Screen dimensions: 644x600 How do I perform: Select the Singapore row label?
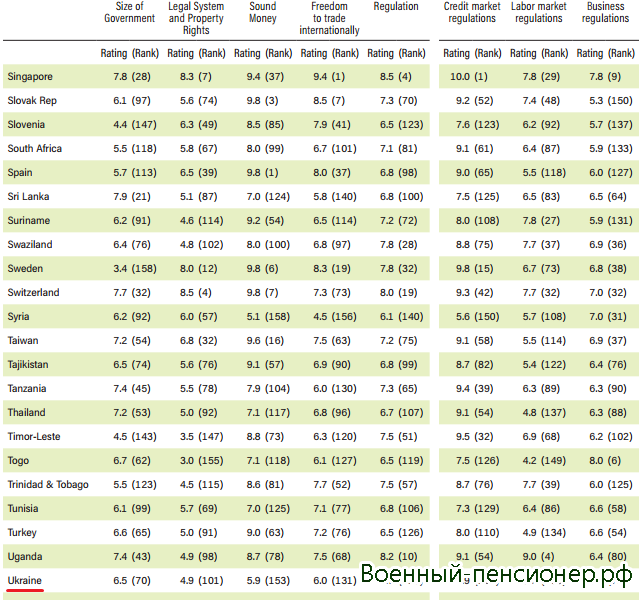coord(30,76)
